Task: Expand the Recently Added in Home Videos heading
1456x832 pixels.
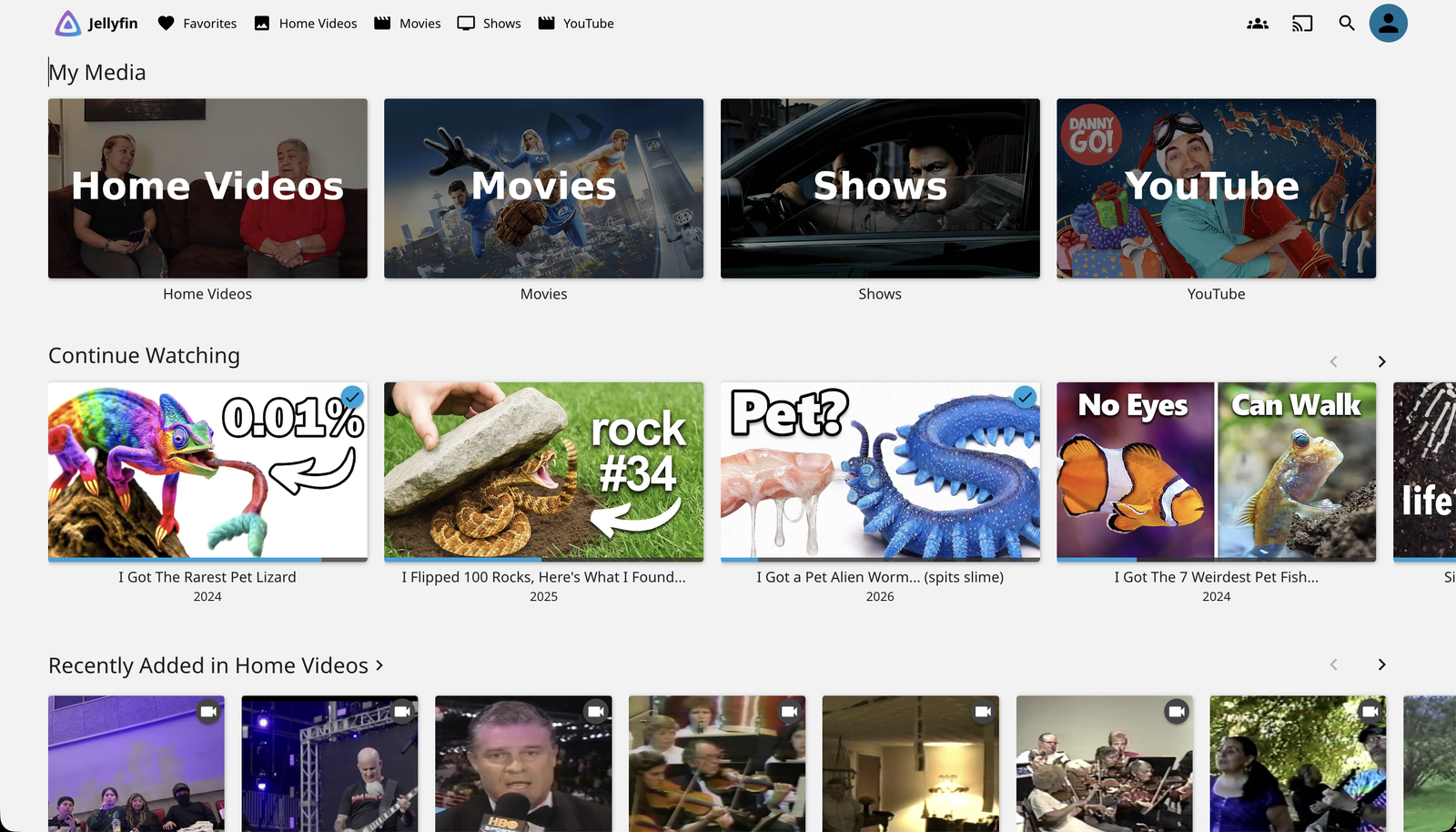Action: pos(216,665)
